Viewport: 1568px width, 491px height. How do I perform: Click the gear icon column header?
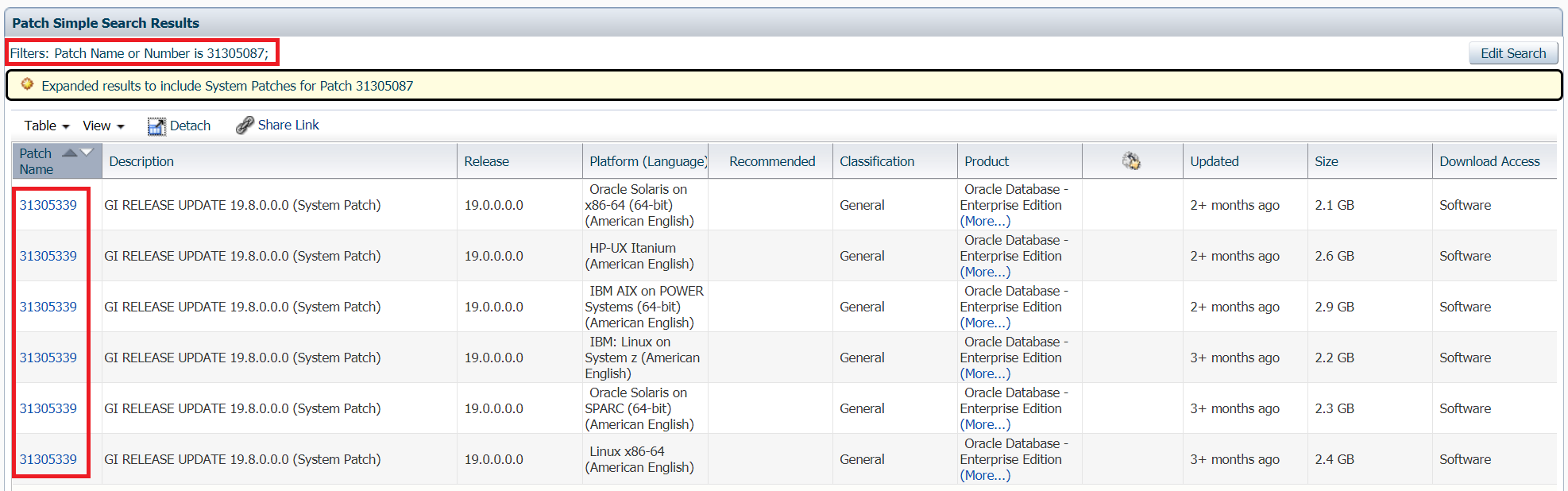(x=1131, y=161)
